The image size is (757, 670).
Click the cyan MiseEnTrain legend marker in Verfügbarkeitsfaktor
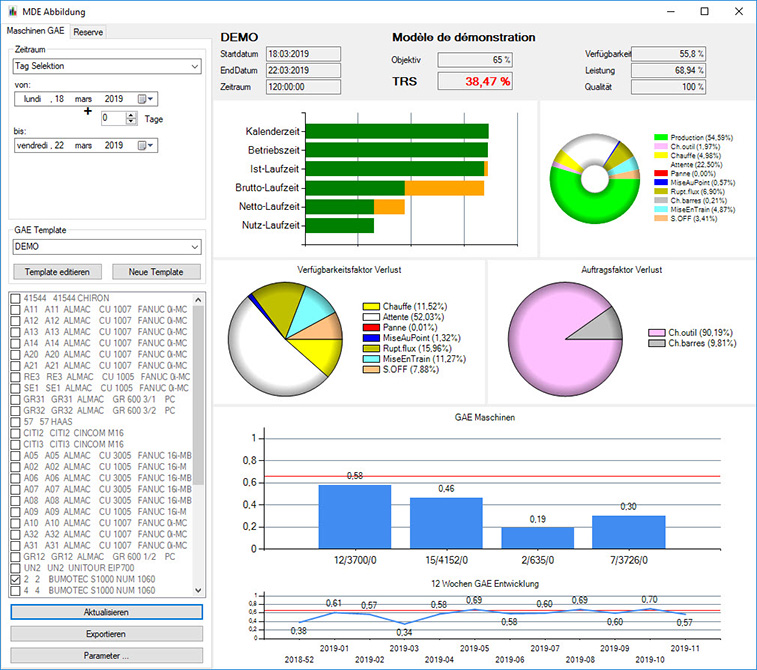click(x=371, y=361)
